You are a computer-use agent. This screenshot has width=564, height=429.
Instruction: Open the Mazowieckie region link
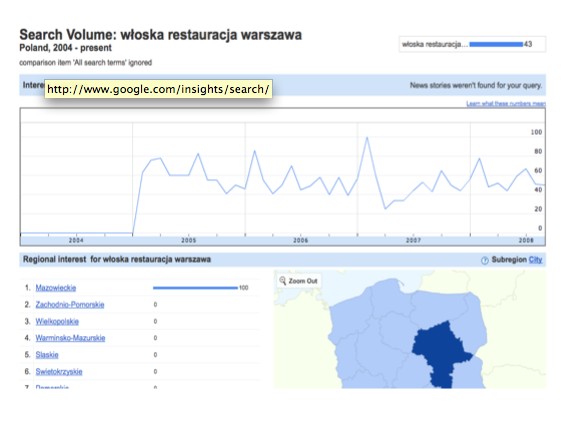[x=56, y=288]
